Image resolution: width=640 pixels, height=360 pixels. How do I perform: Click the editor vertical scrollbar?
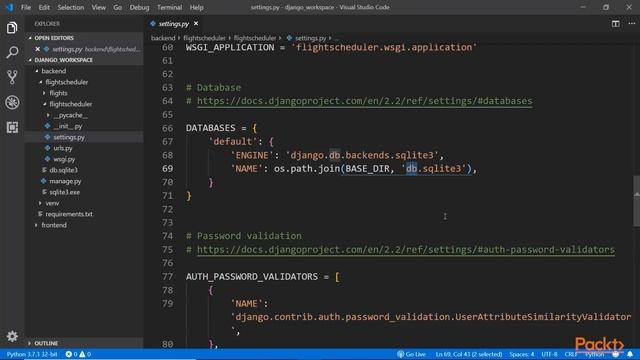[636, 201]
